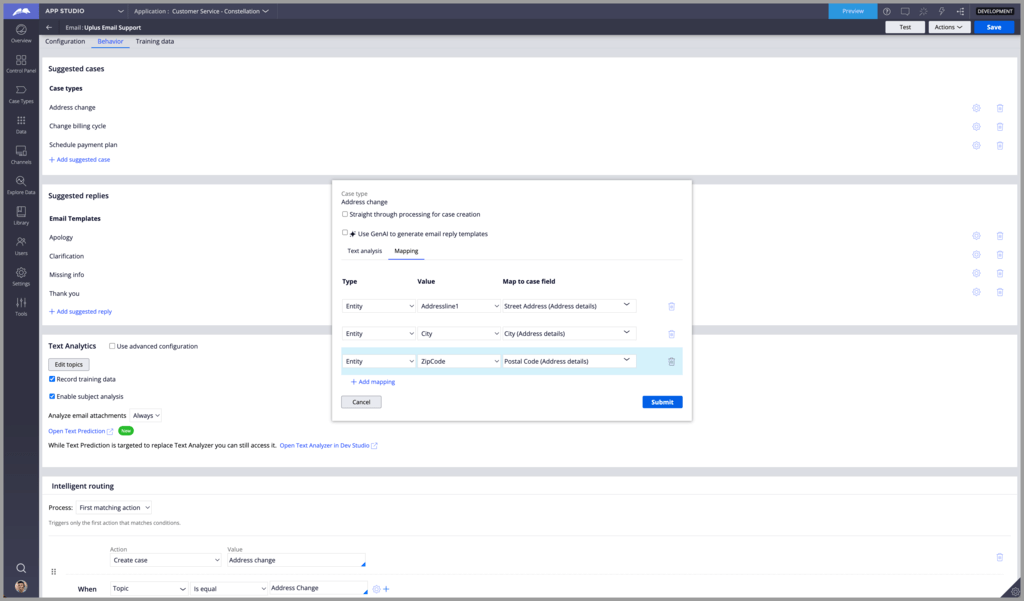Select Channels in the left navigation

[20, 150]
